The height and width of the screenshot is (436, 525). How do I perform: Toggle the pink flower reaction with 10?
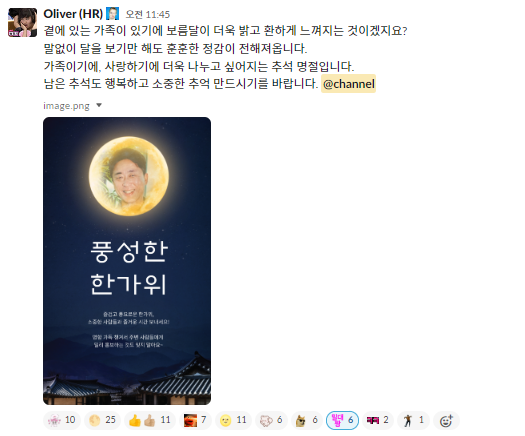(62, 420)
